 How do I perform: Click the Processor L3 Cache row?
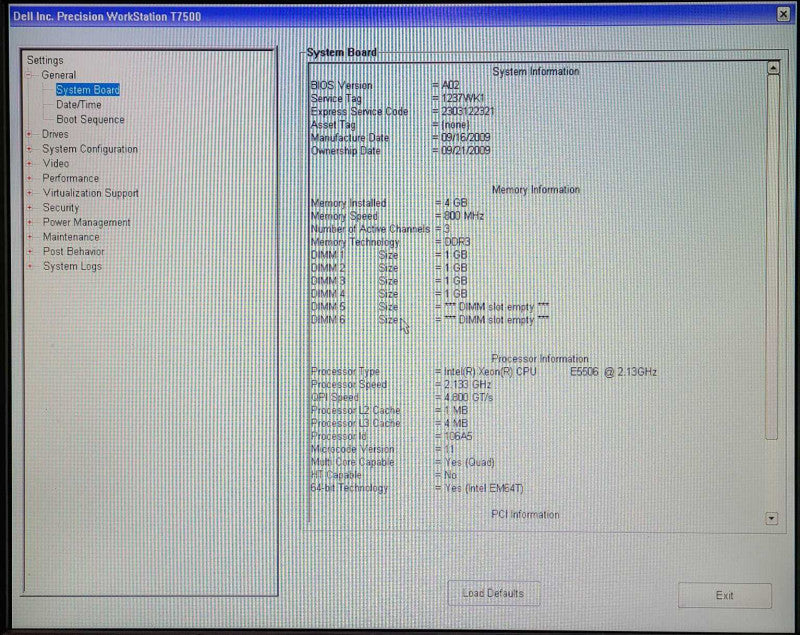coord(389,423)
